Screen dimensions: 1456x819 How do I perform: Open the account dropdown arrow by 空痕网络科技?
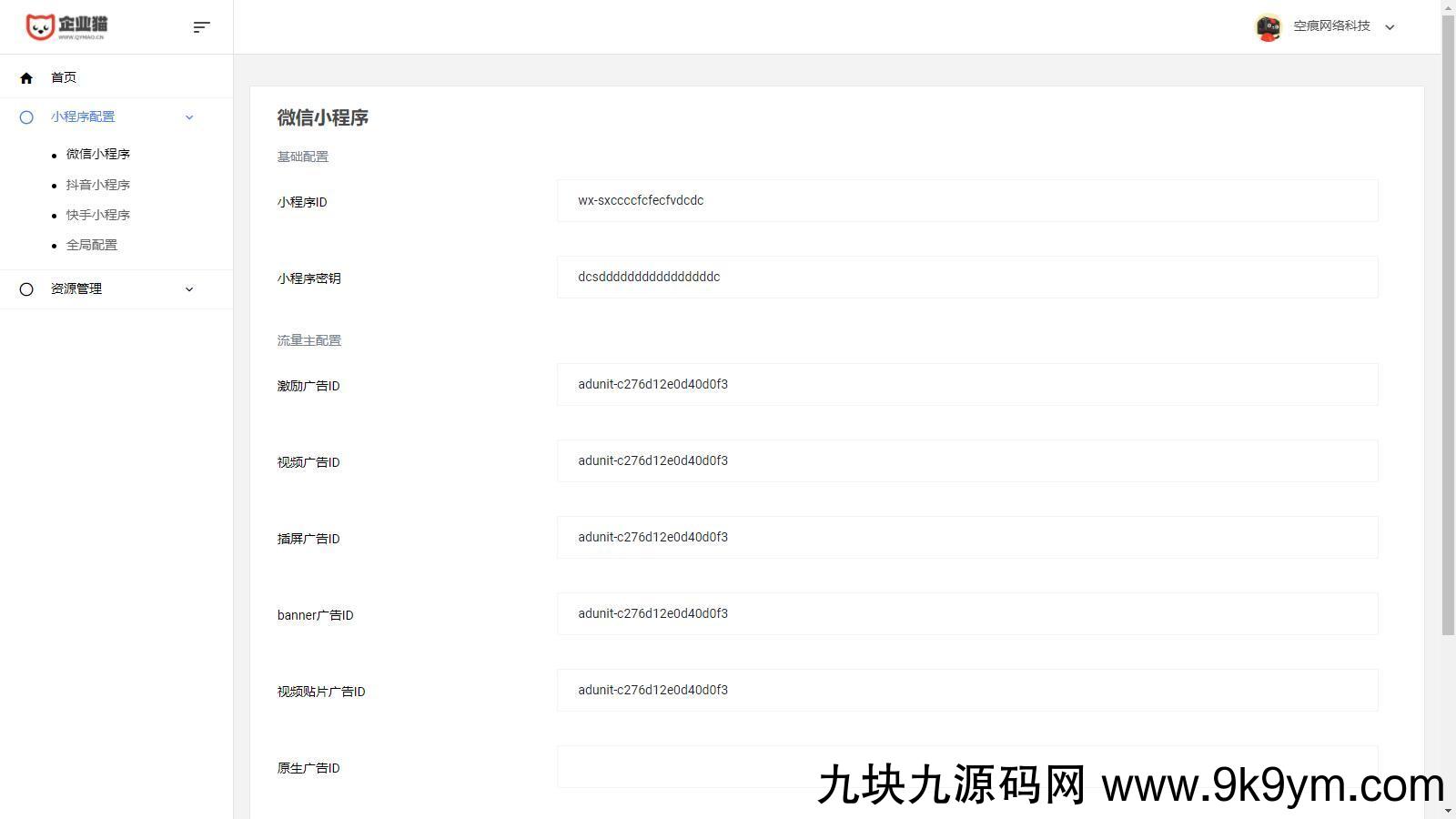(1390, 27)
